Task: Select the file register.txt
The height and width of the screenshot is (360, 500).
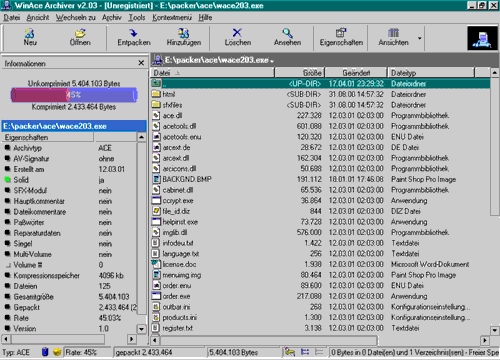Action: point(178,328)
